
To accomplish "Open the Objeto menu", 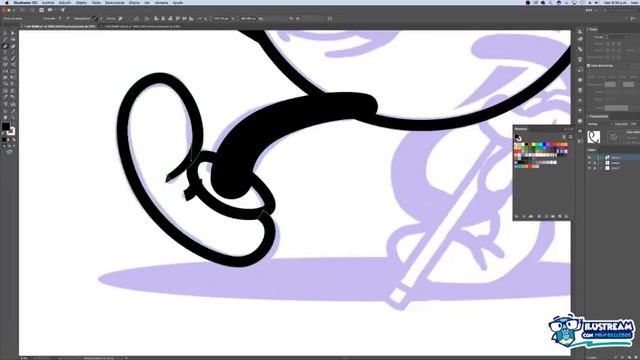I will [x=81, y=2].
